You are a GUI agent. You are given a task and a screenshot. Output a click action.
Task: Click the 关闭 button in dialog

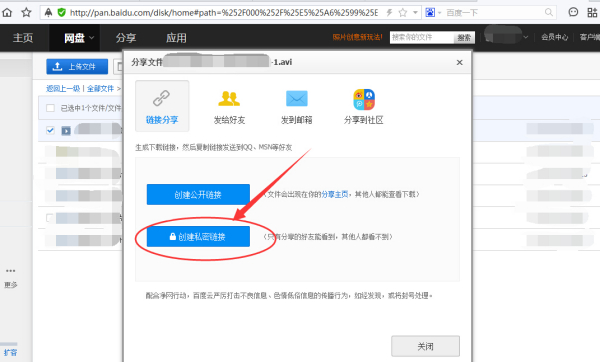426,346
